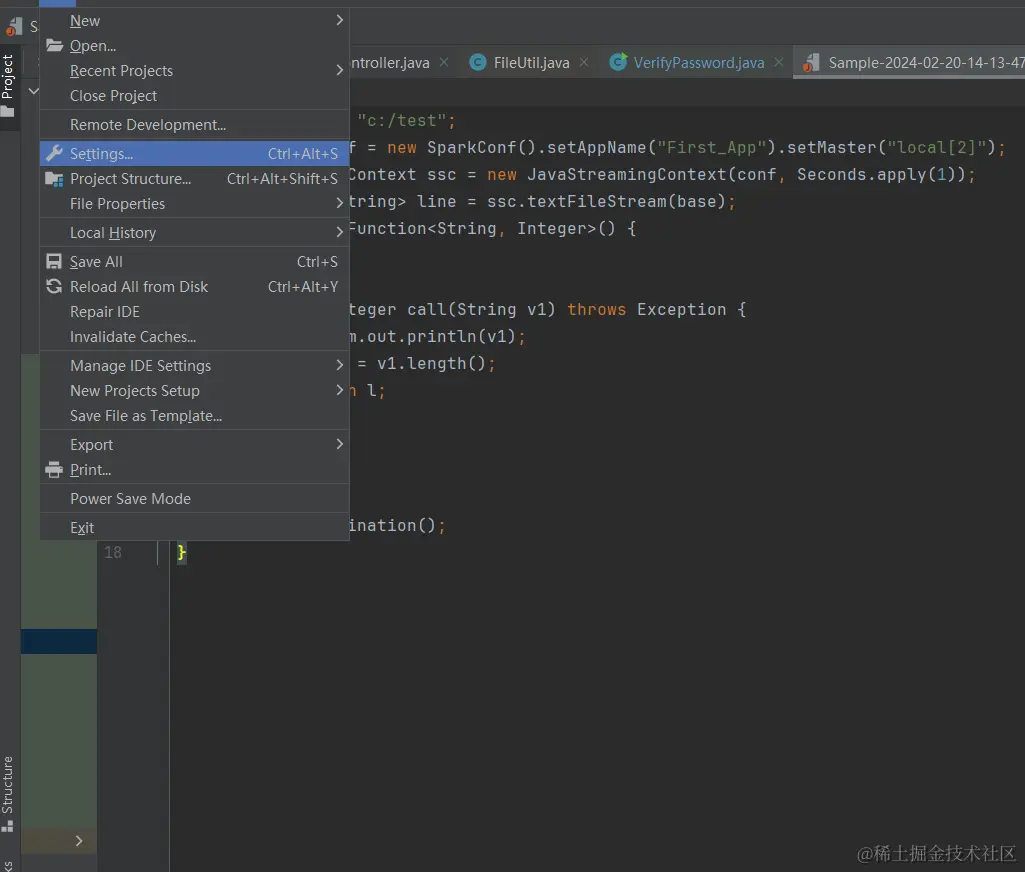Choose Close Project

coord(194,96)
